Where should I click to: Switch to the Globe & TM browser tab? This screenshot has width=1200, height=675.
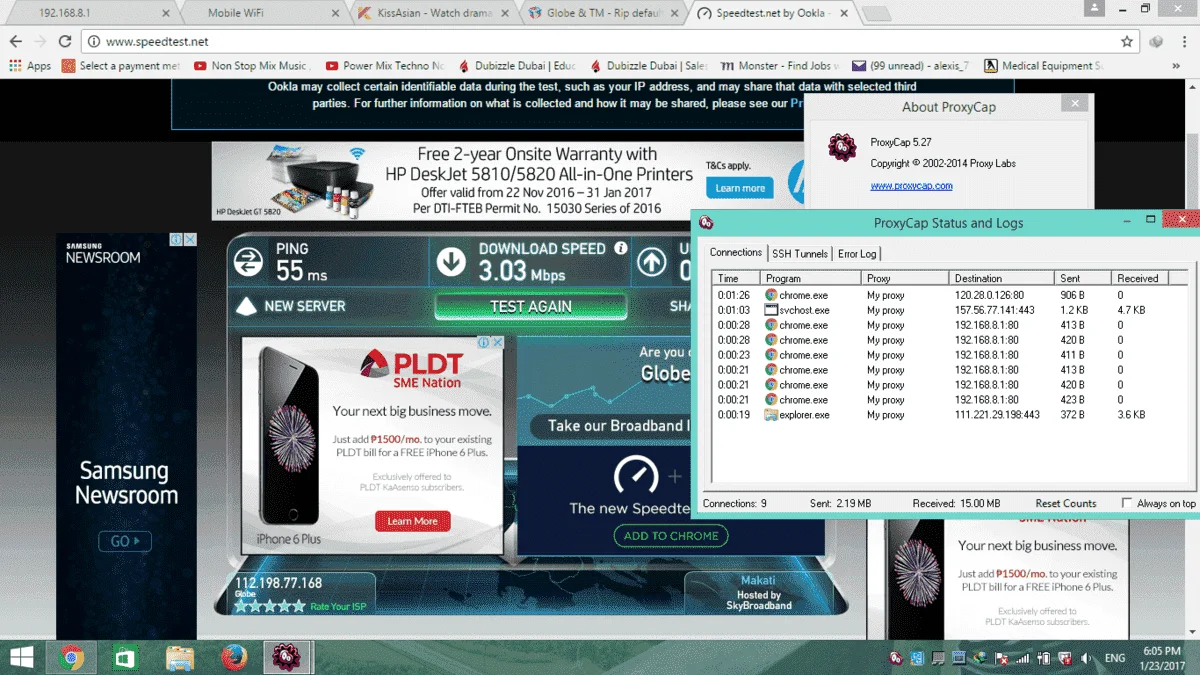coord(600,13)
